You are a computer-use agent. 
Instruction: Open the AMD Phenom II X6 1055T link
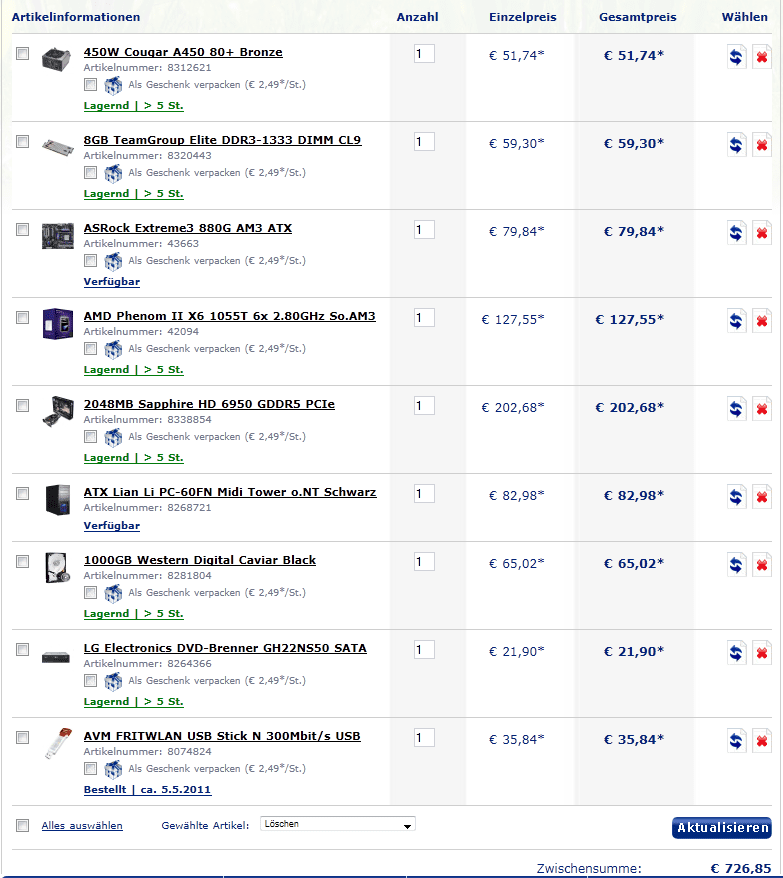pos(229,317)
